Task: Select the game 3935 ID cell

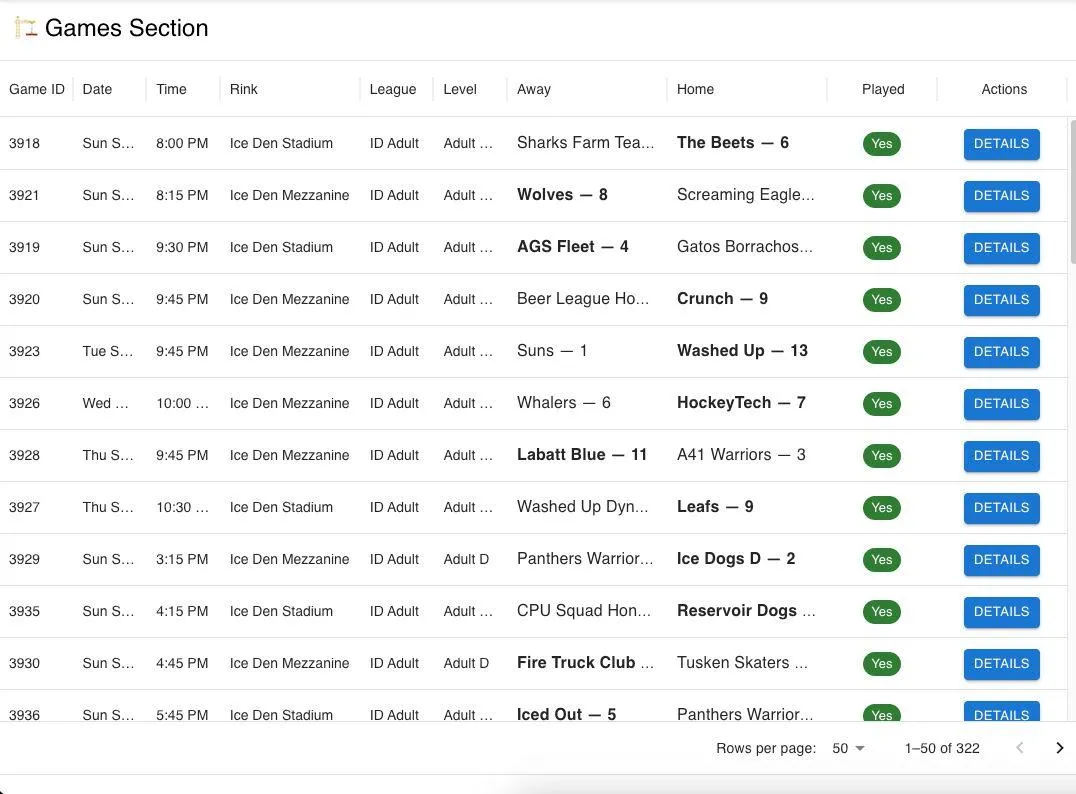Action: [x=25, y=611]
